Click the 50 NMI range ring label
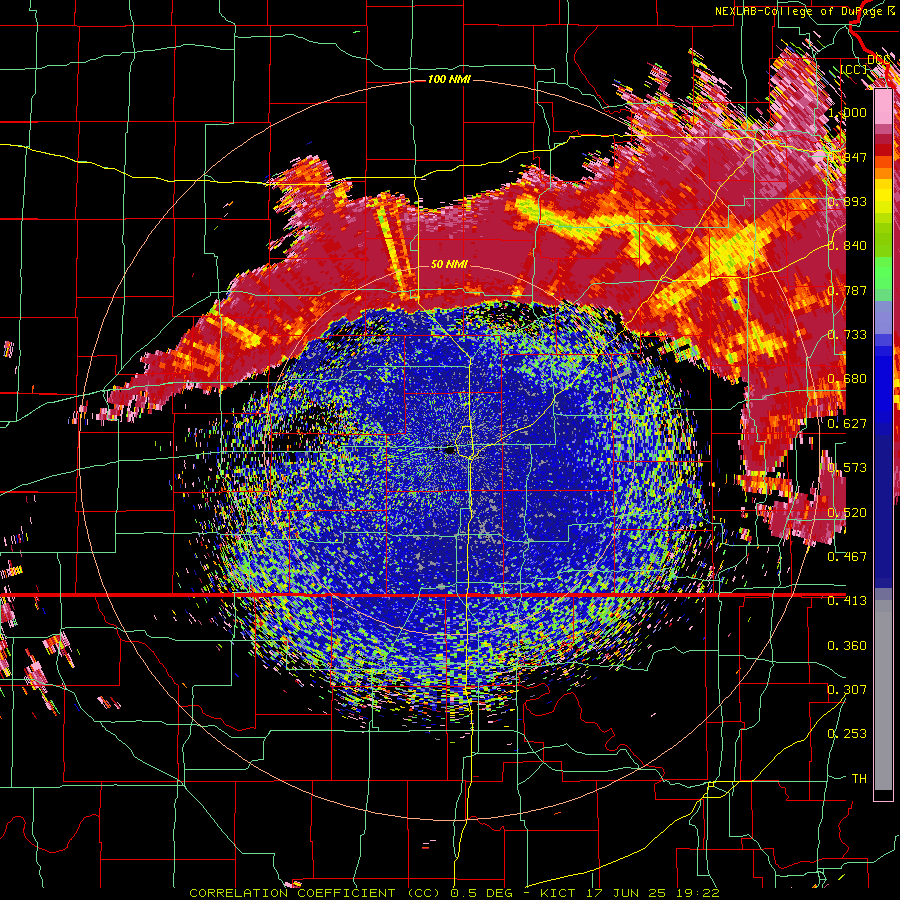Viewport: 900px width, 900px height. point(449,264)
